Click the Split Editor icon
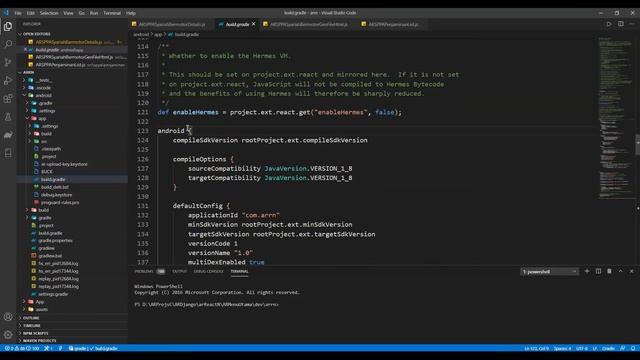 click(x=620, y=24)
